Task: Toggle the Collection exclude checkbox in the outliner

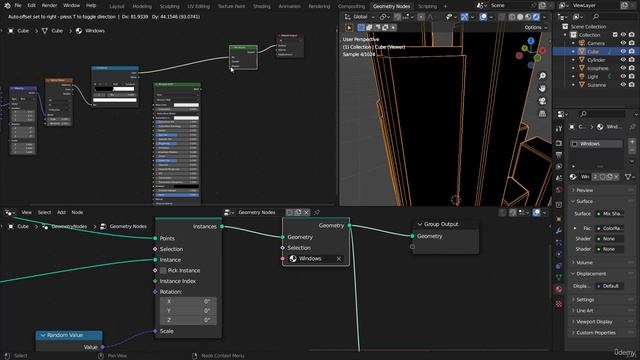Action: tap(615, 35)
